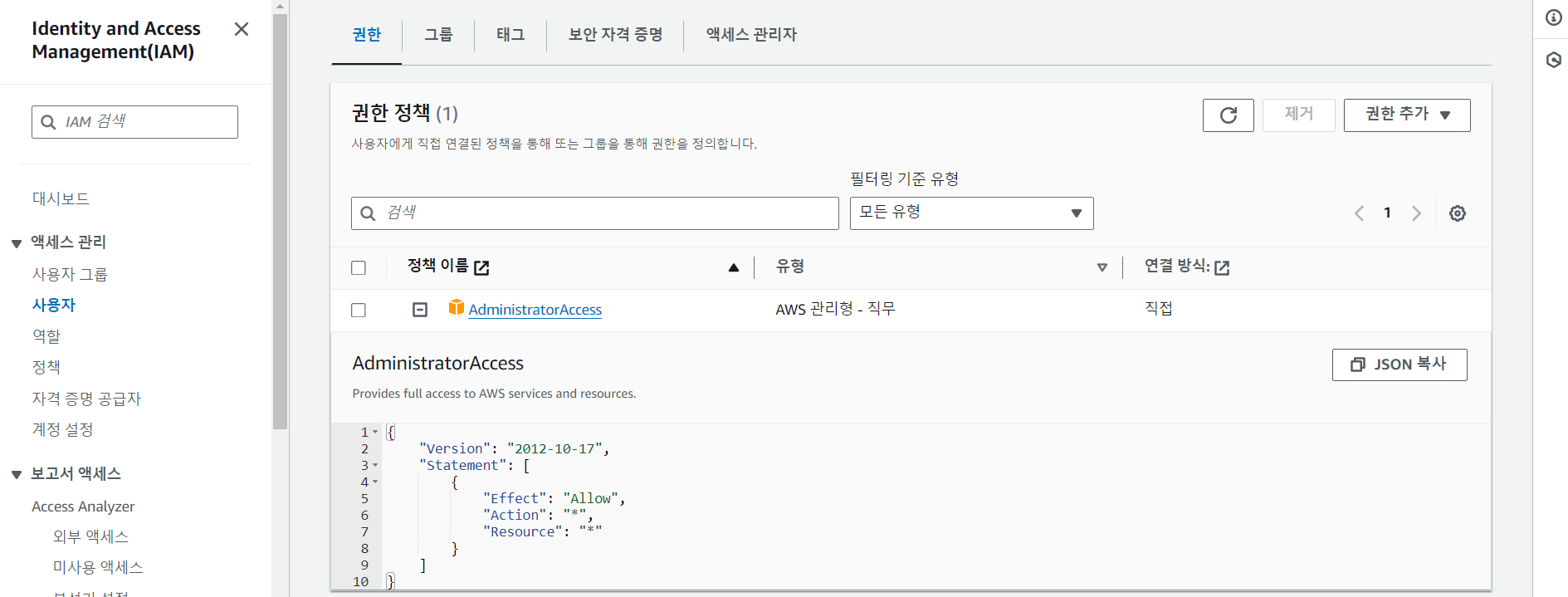Open Access Analyzer in the sidebar

[x=83, y=506]
